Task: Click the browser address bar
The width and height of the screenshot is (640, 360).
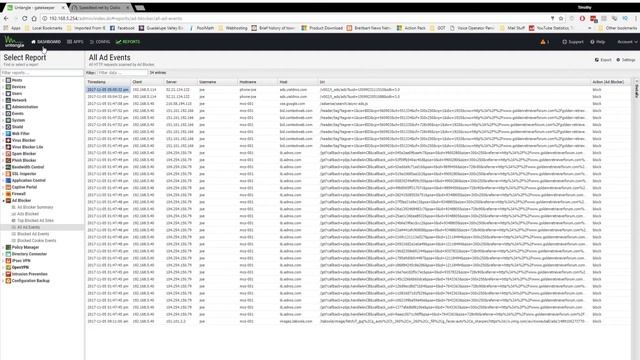Action: pyautogui.click(x=294, y=18)
